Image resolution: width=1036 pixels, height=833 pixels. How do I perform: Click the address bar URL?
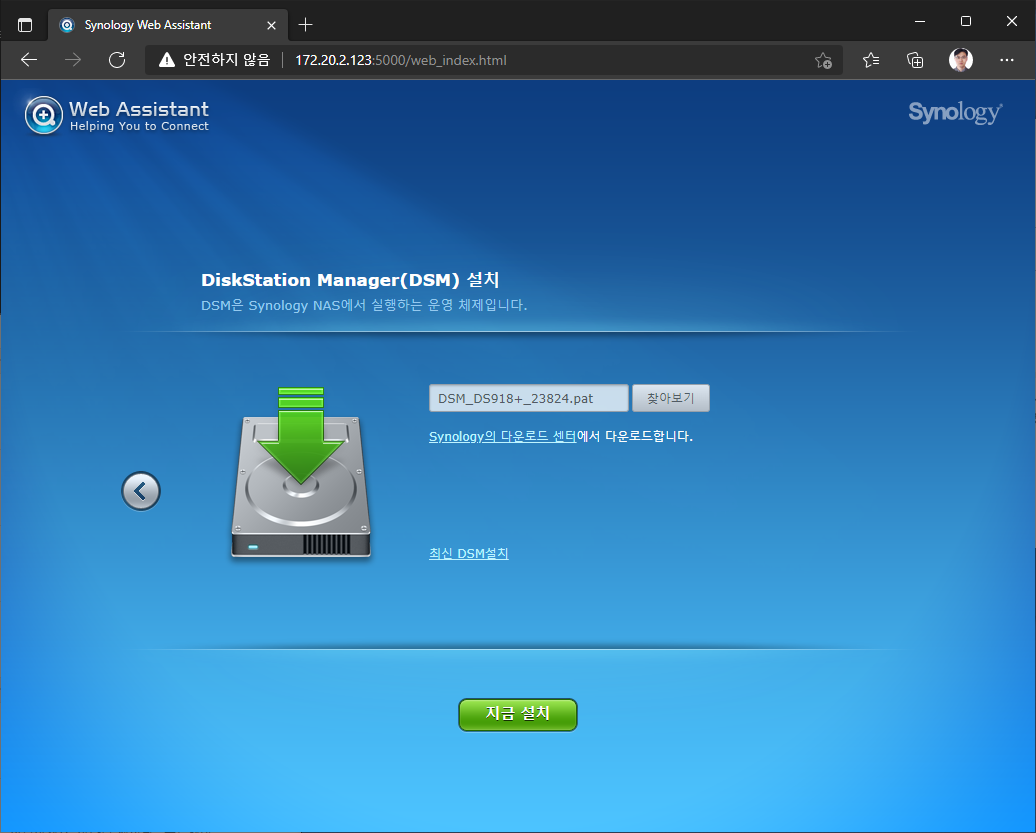click(x=400, y=60)
